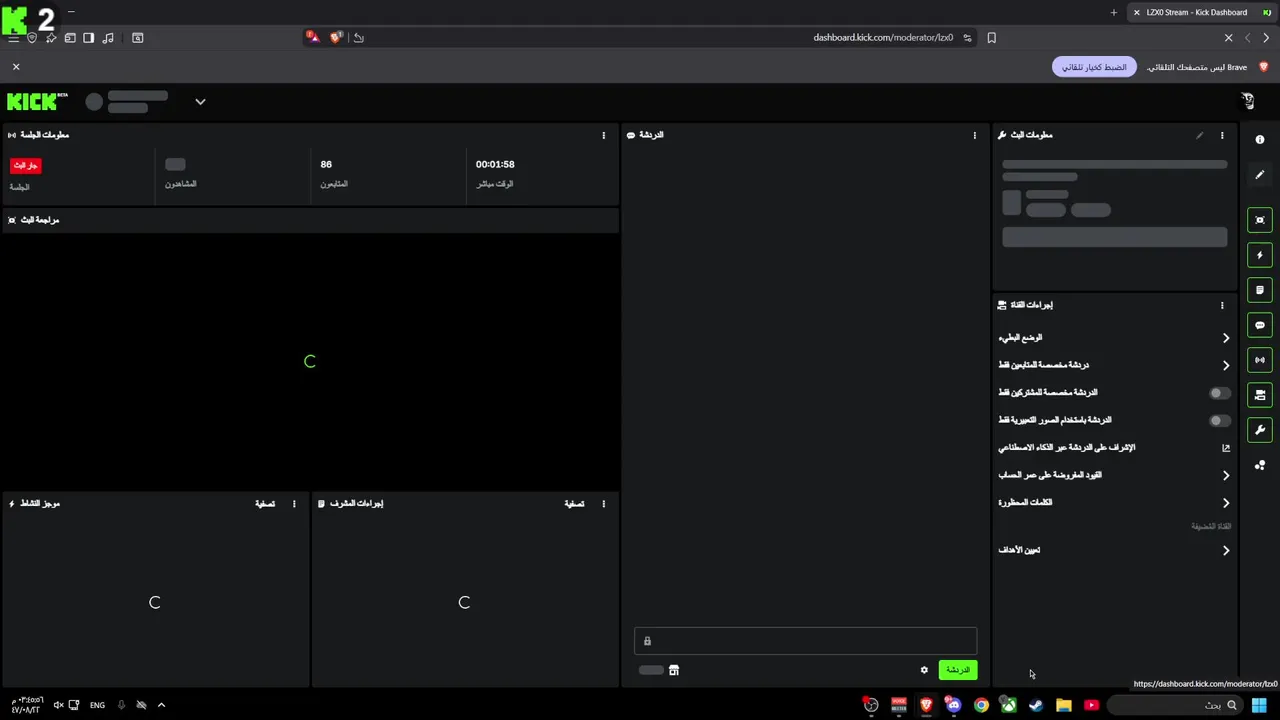1280x720 pixels.
Task: Click the chat message input field
Action: (x=805, y=641)
